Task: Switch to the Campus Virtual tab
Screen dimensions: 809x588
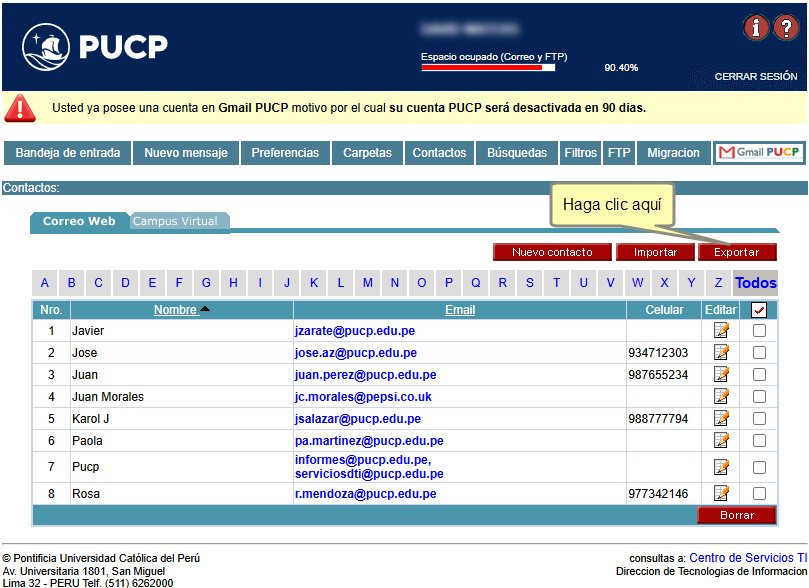Action: (175, 222)
